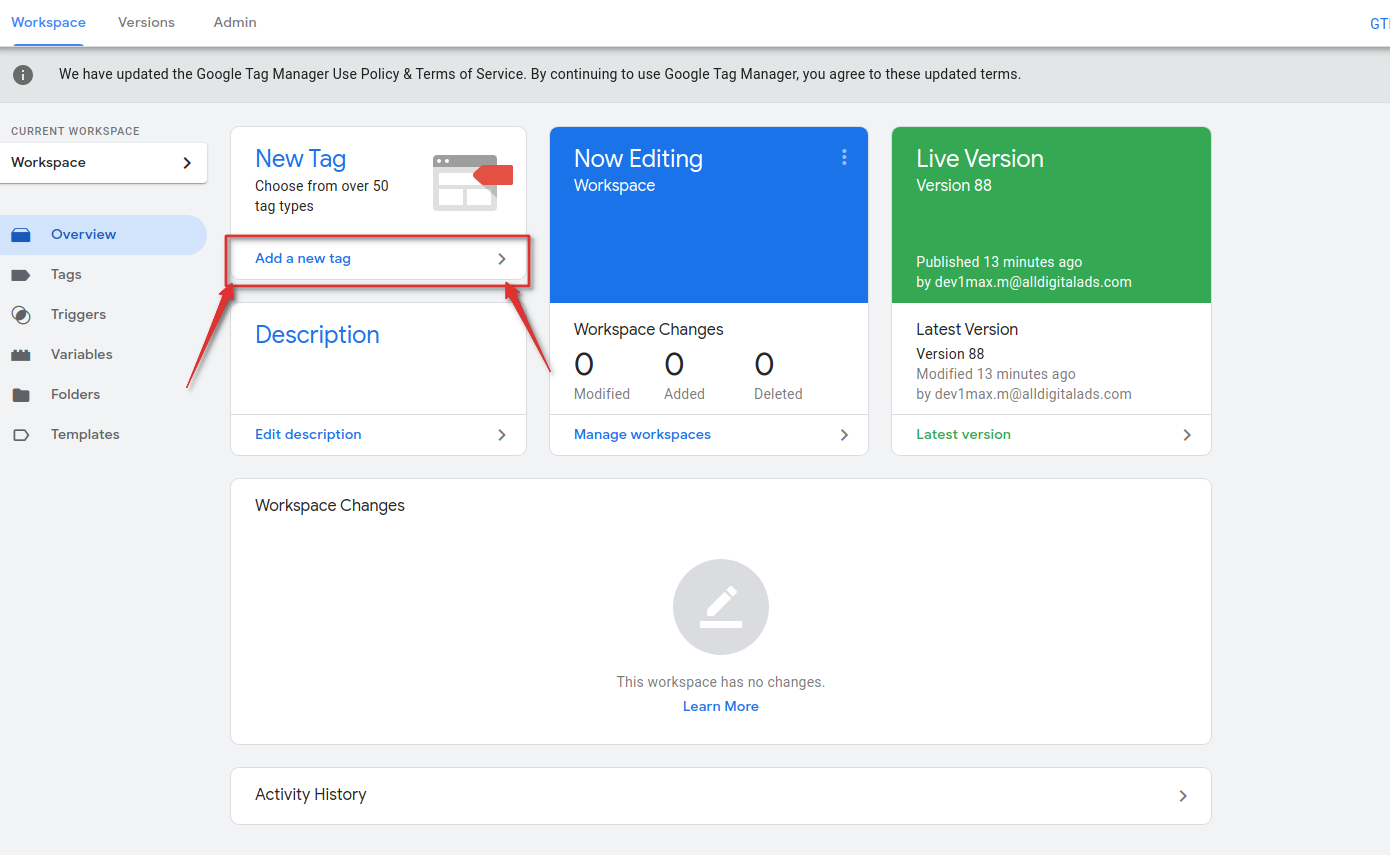This screenshot has height=855, width=1390.
Task: Click the Modified changes count
Action: coord(584,364)
